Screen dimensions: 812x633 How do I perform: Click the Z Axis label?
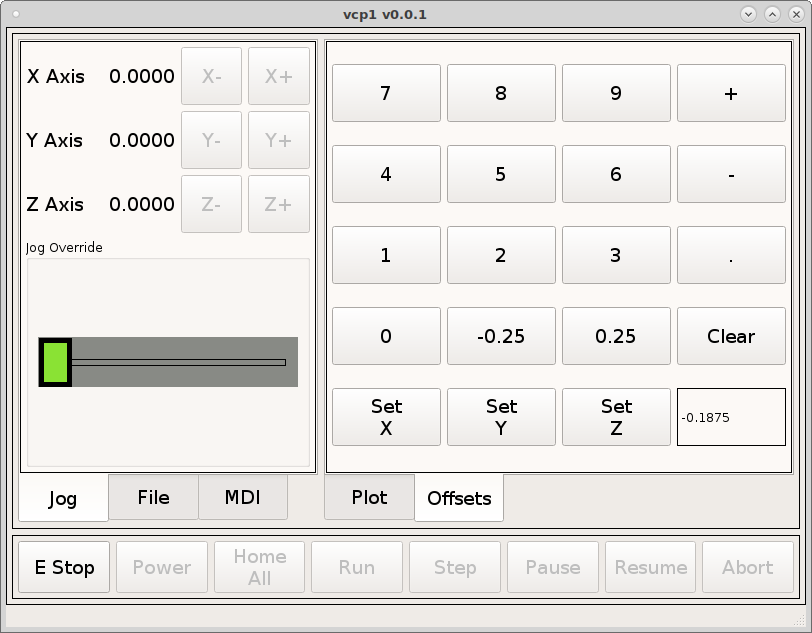[55, 204]
